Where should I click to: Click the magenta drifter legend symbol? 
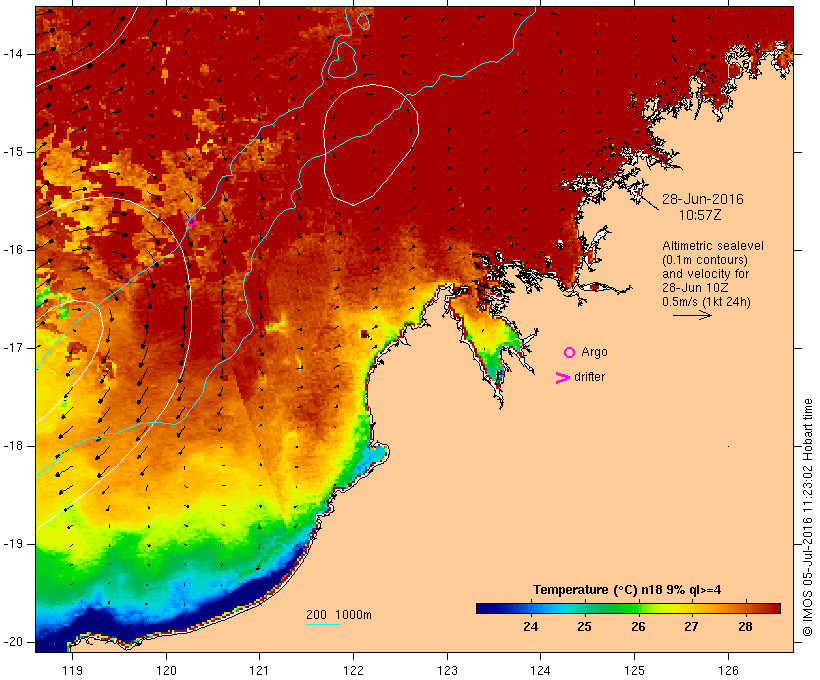click(x=562, y=378)
